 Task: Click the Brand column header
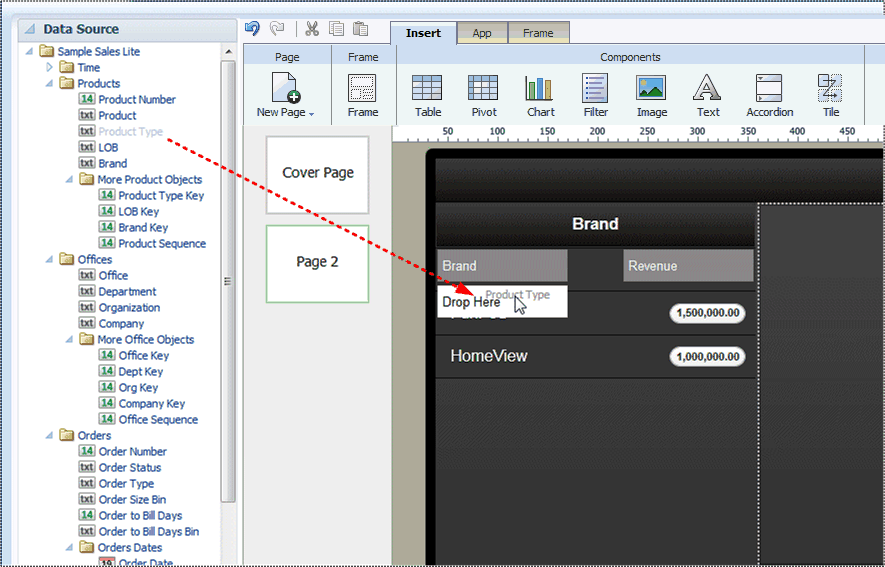[502, 266]
